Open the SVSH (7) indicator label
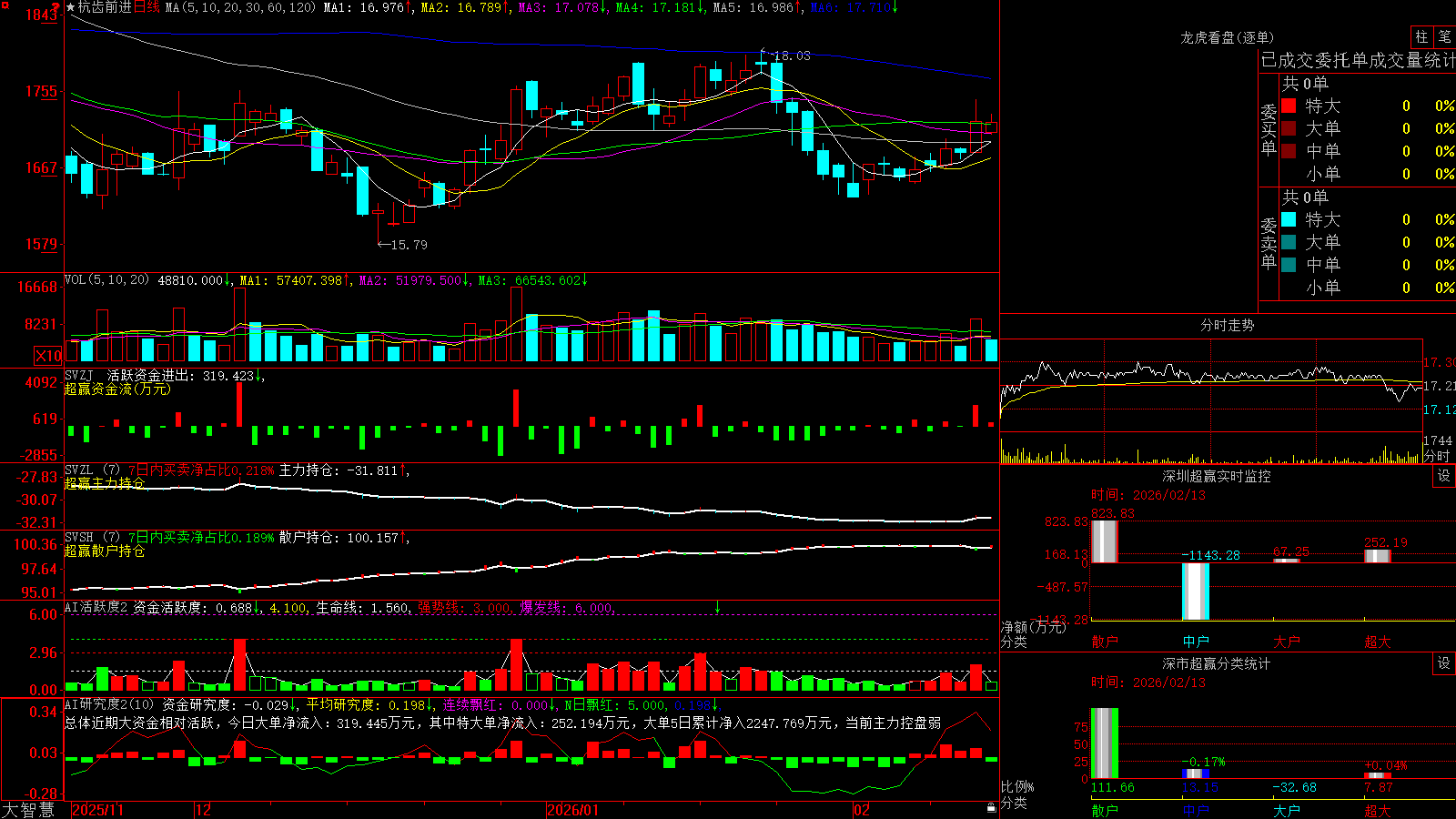 pyautogui.click(x=93, y=538)
